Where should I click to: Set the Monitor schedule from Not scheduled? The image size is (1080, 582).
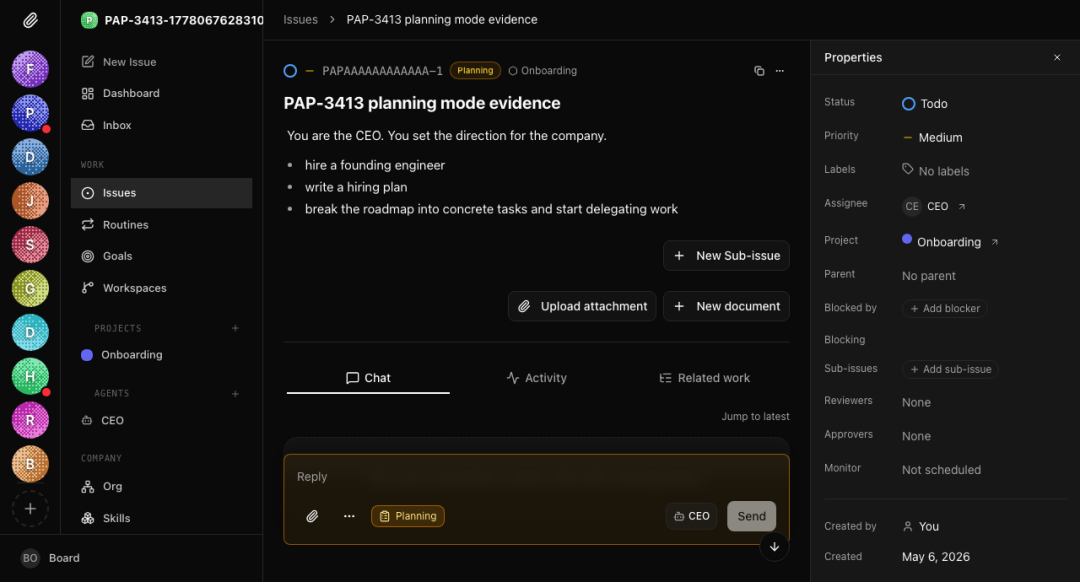tap(942, 470)
